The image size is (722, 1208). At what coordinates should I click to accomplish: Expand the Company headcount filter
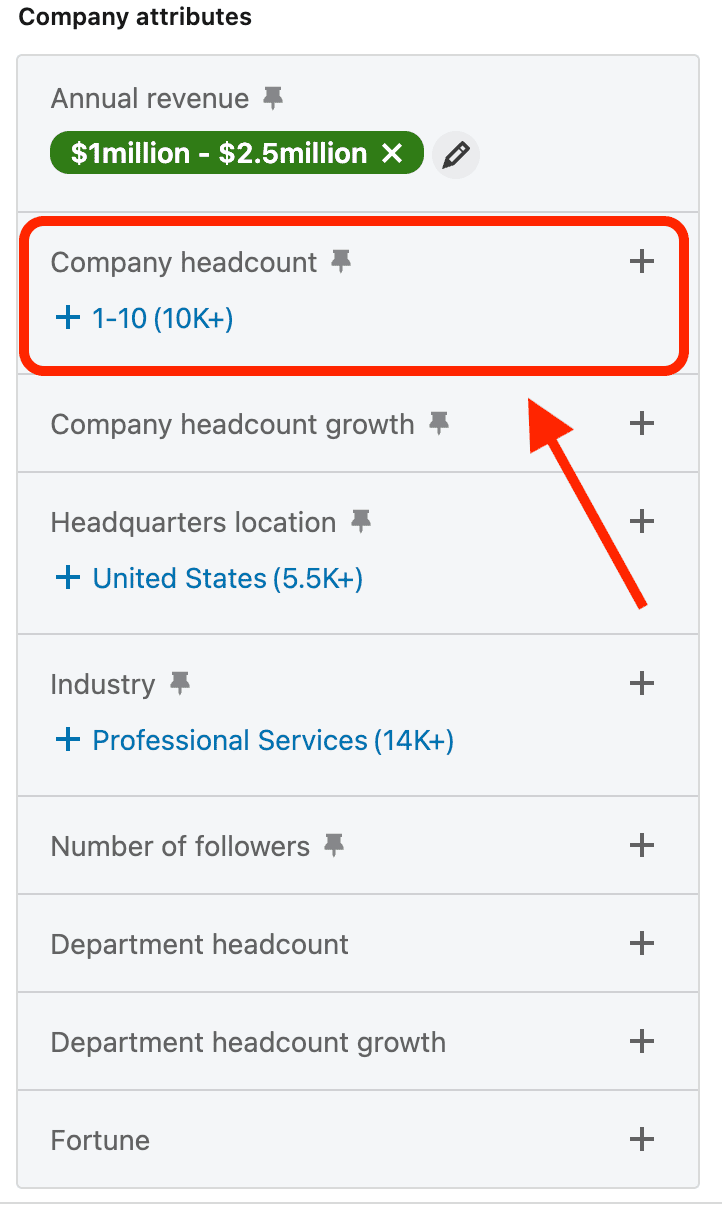pyautogui.click(x=641, y=262)
